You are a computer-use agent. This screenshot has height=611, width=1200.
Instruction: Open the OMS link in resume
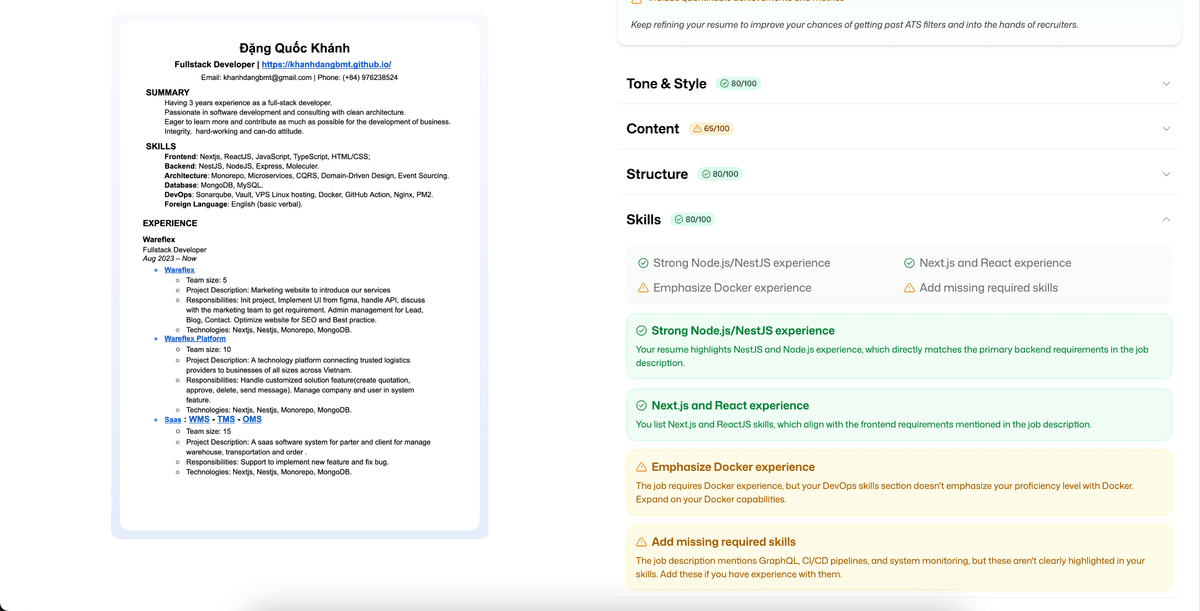252,420
